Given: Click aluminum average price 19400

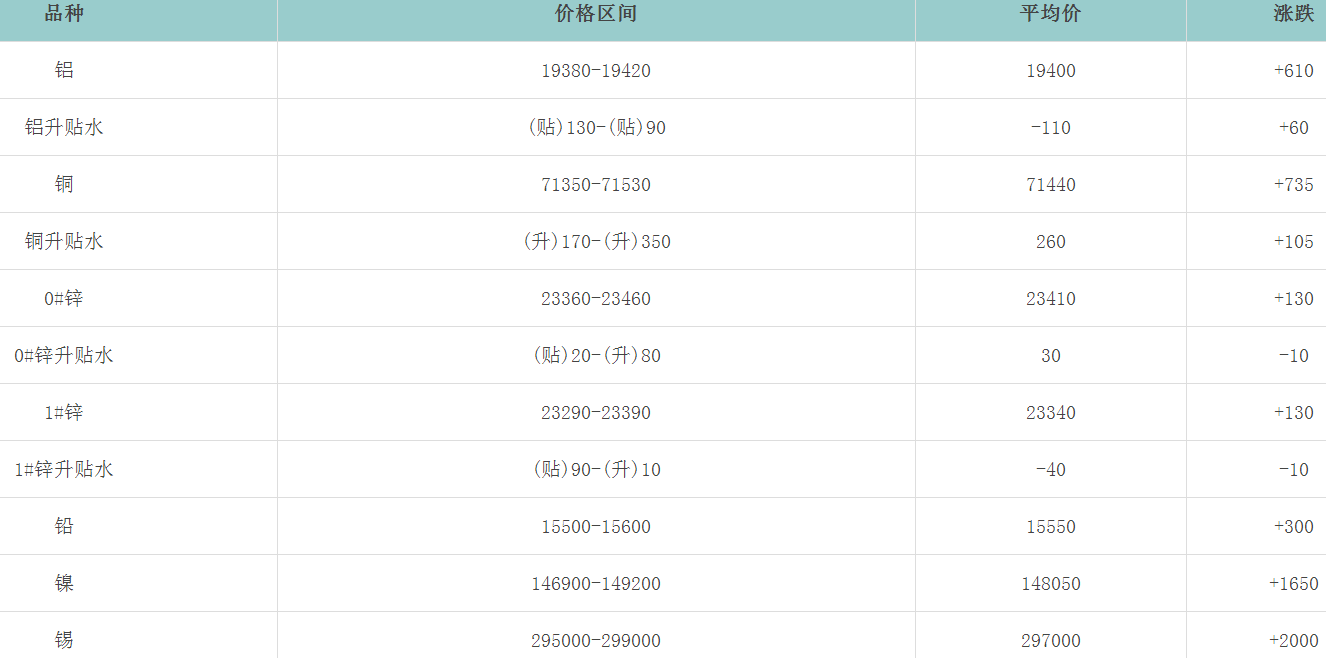Looking at the screenshot, I should point(1050,71).
